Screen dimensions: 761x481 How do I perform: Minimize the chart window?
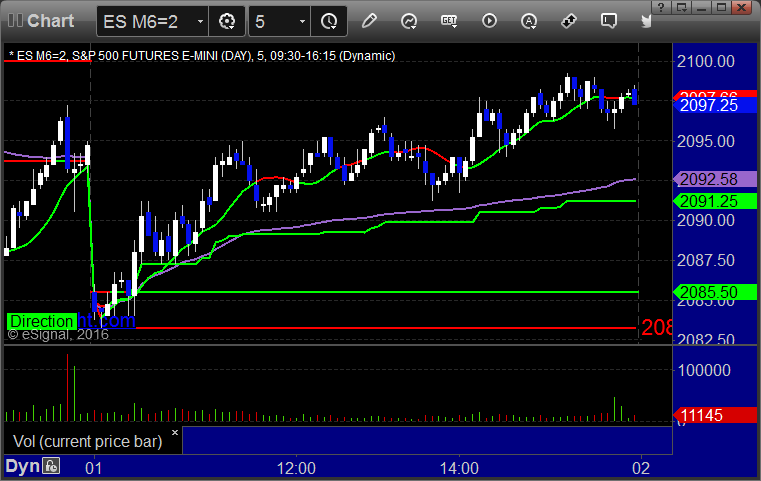[x=701, y=7]
